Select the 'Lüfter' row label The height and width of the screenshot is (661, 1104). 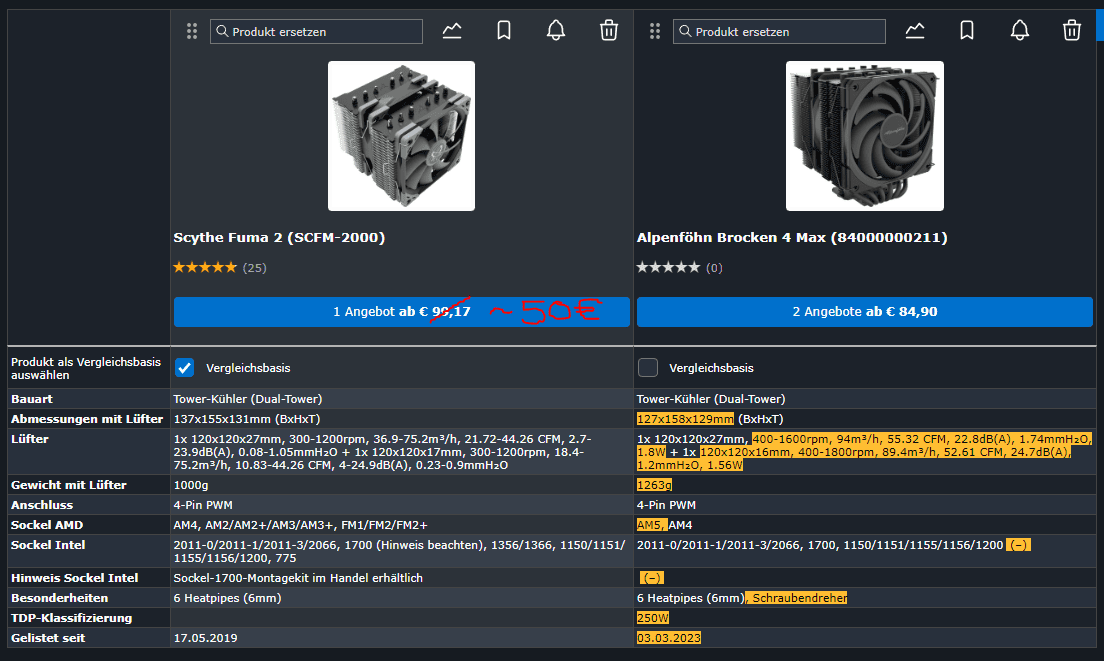(30, 439)
